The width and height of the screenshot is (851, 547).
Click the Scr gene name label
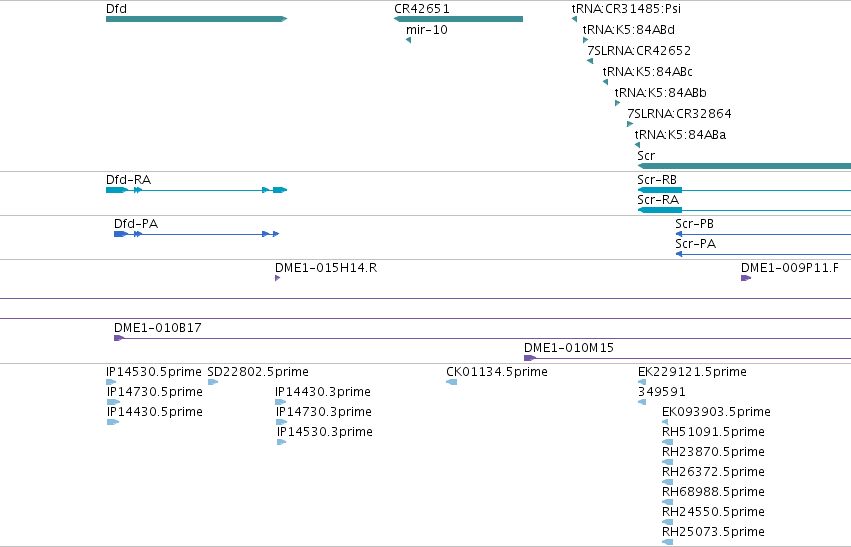click(x=646, y=156)
